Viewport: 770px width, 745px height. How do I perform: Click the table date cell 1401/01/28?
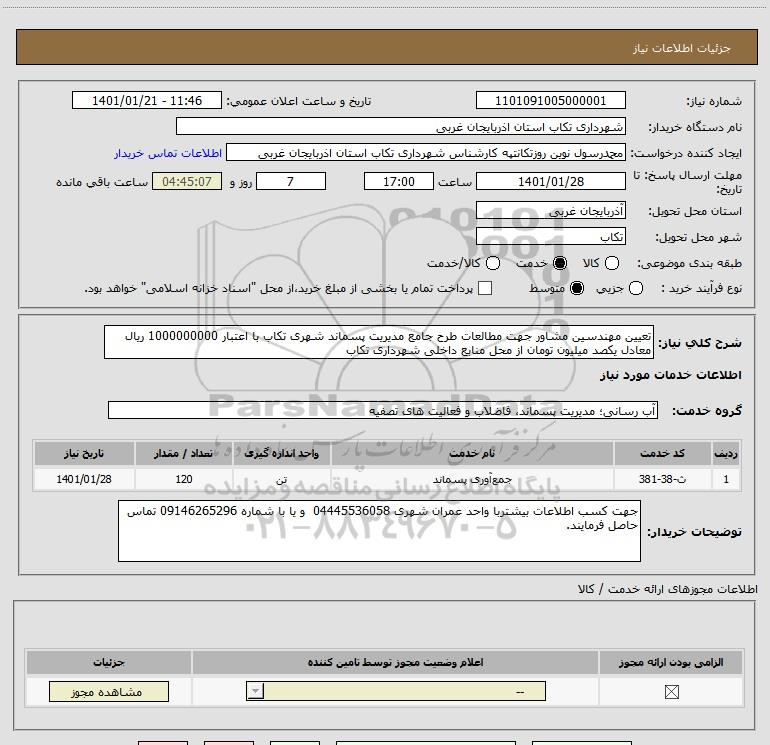point(84,479)
